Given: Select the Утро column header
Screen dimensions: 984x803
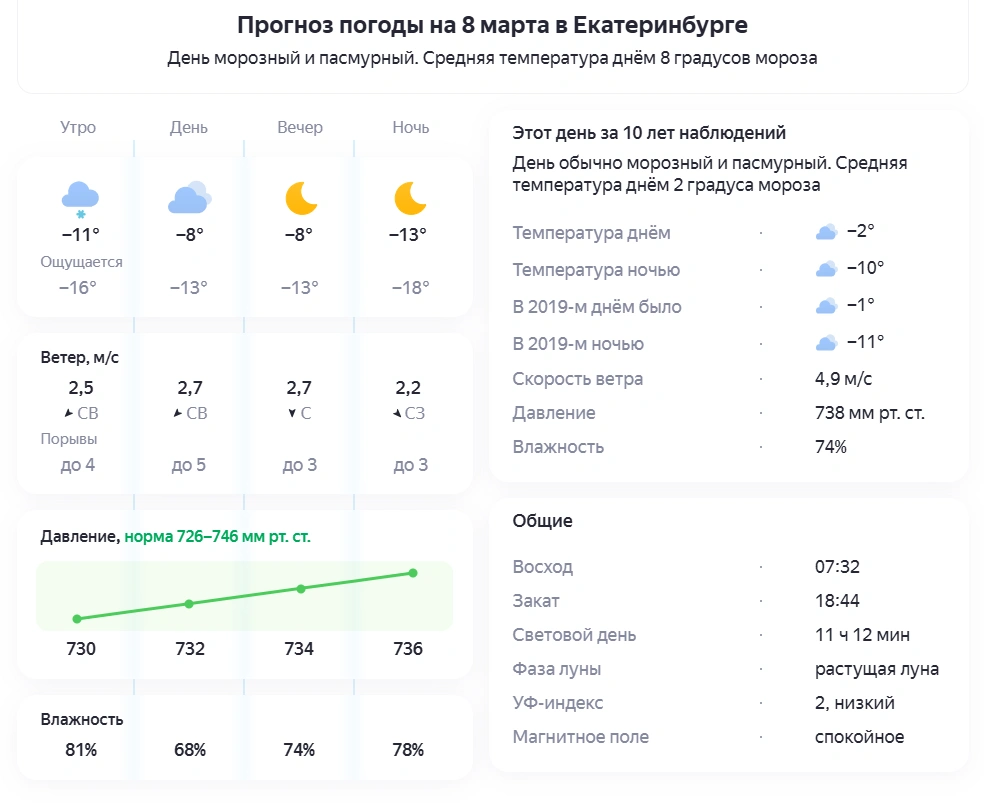Looking at the screenshot, I should click(78, 127).
